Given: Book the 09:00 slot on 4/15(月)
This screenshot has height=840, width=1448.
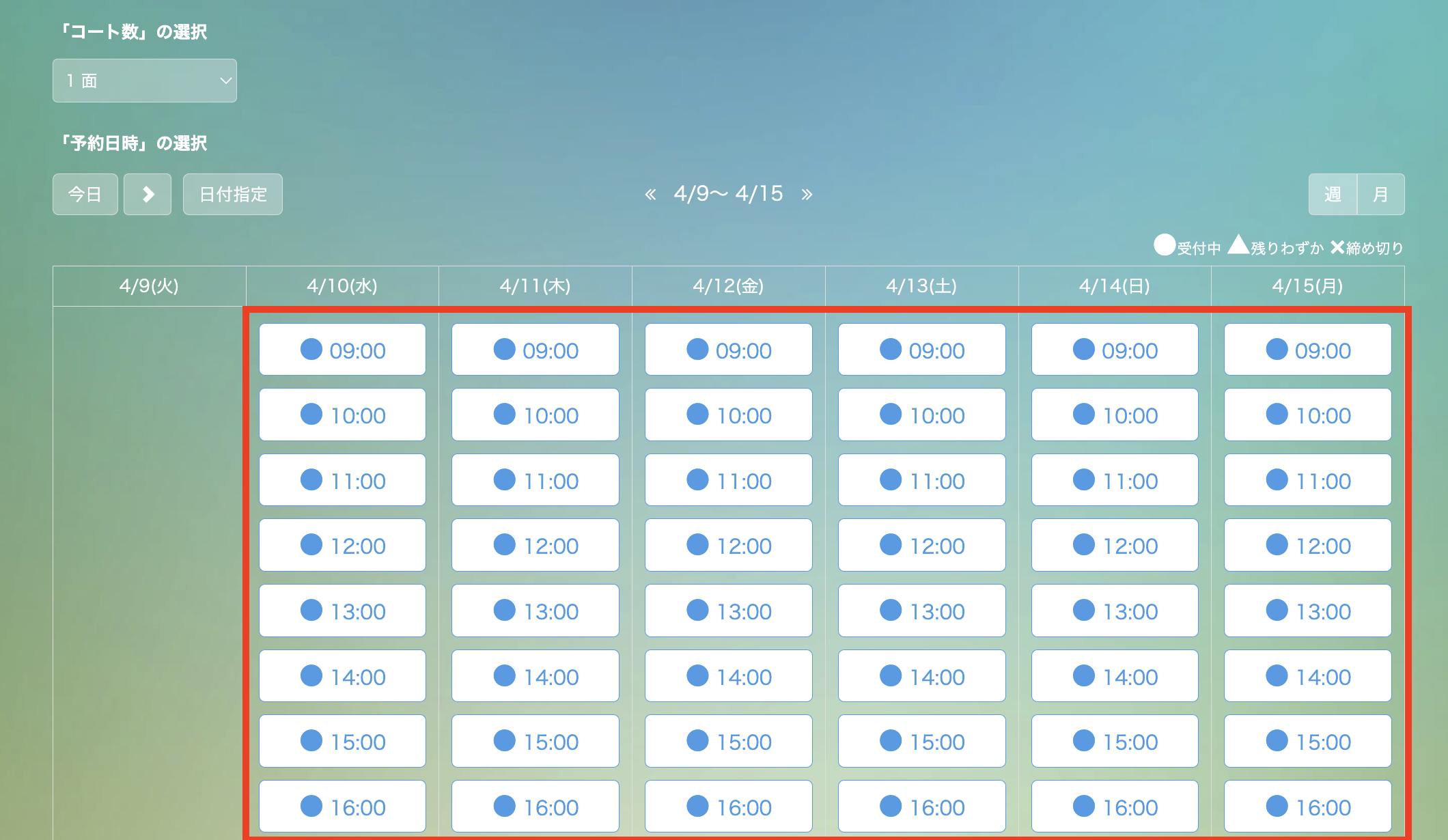Looking at the screenshot, I should (1308, 350).
